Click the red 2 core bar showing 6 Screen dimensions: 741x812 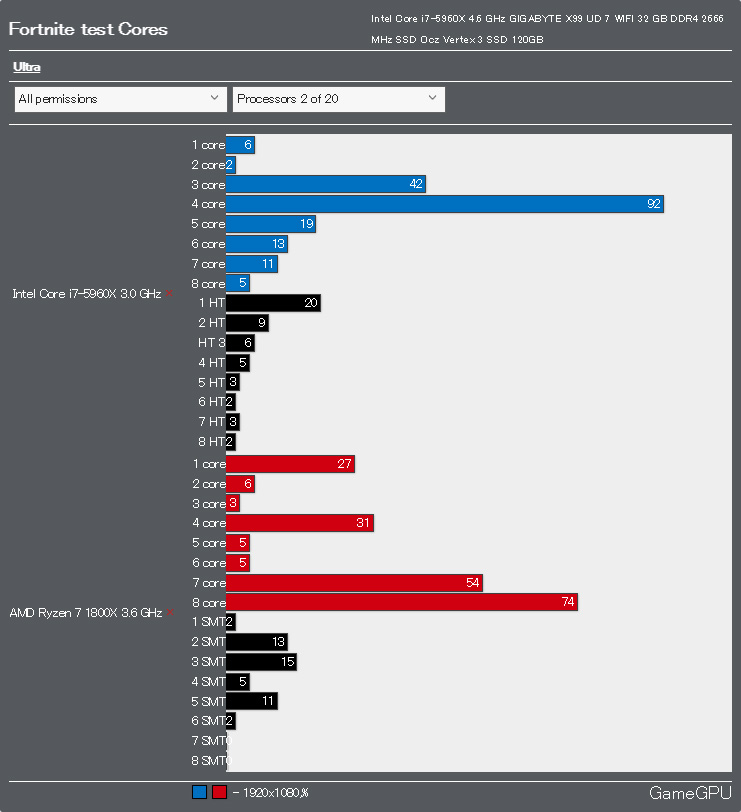click(x=240, y=484)
